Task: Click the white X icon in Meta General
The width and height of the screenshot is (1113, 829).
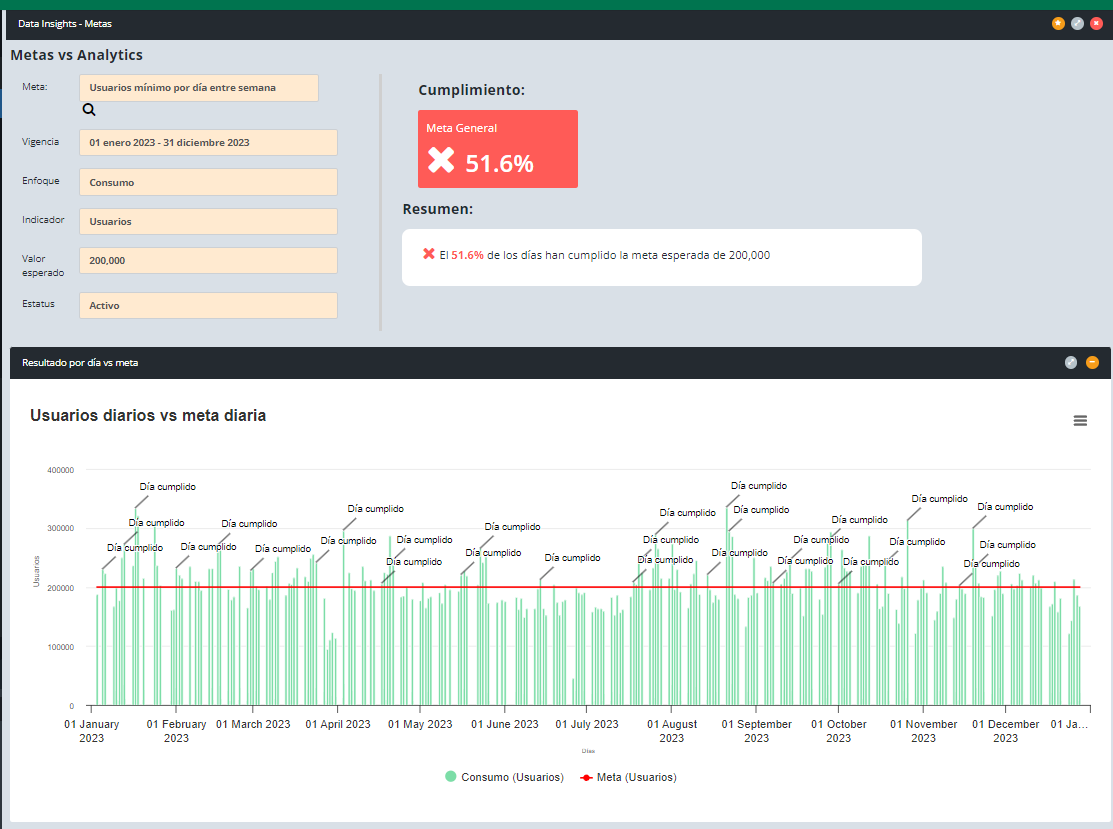Action: pyautogui.click(x=441, y=161)
